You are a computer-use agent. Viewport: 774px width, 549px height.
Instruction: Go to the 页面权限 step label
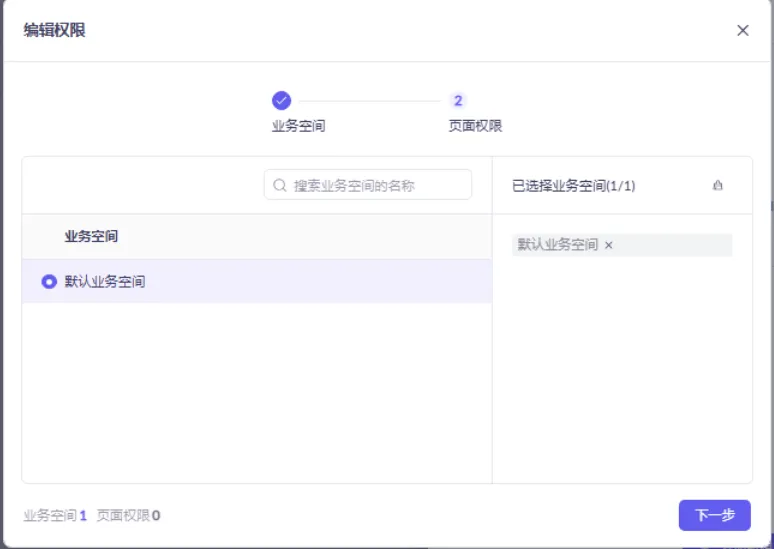tap(475, 126)
